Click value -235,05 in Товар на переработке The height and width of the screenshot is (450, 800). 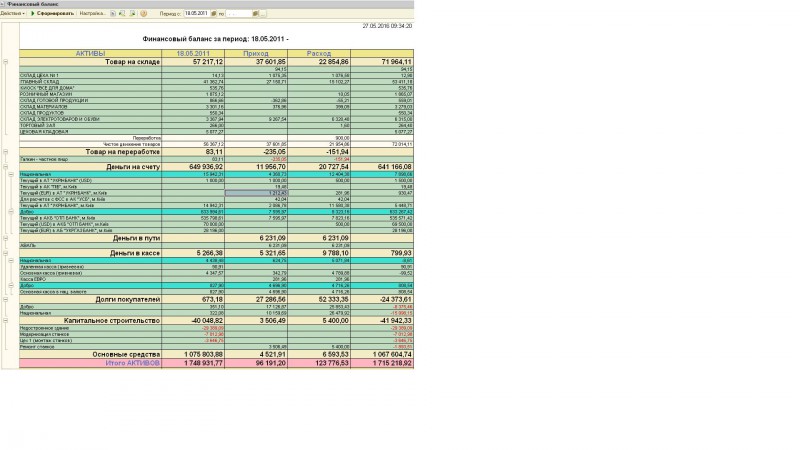point(274,152)
